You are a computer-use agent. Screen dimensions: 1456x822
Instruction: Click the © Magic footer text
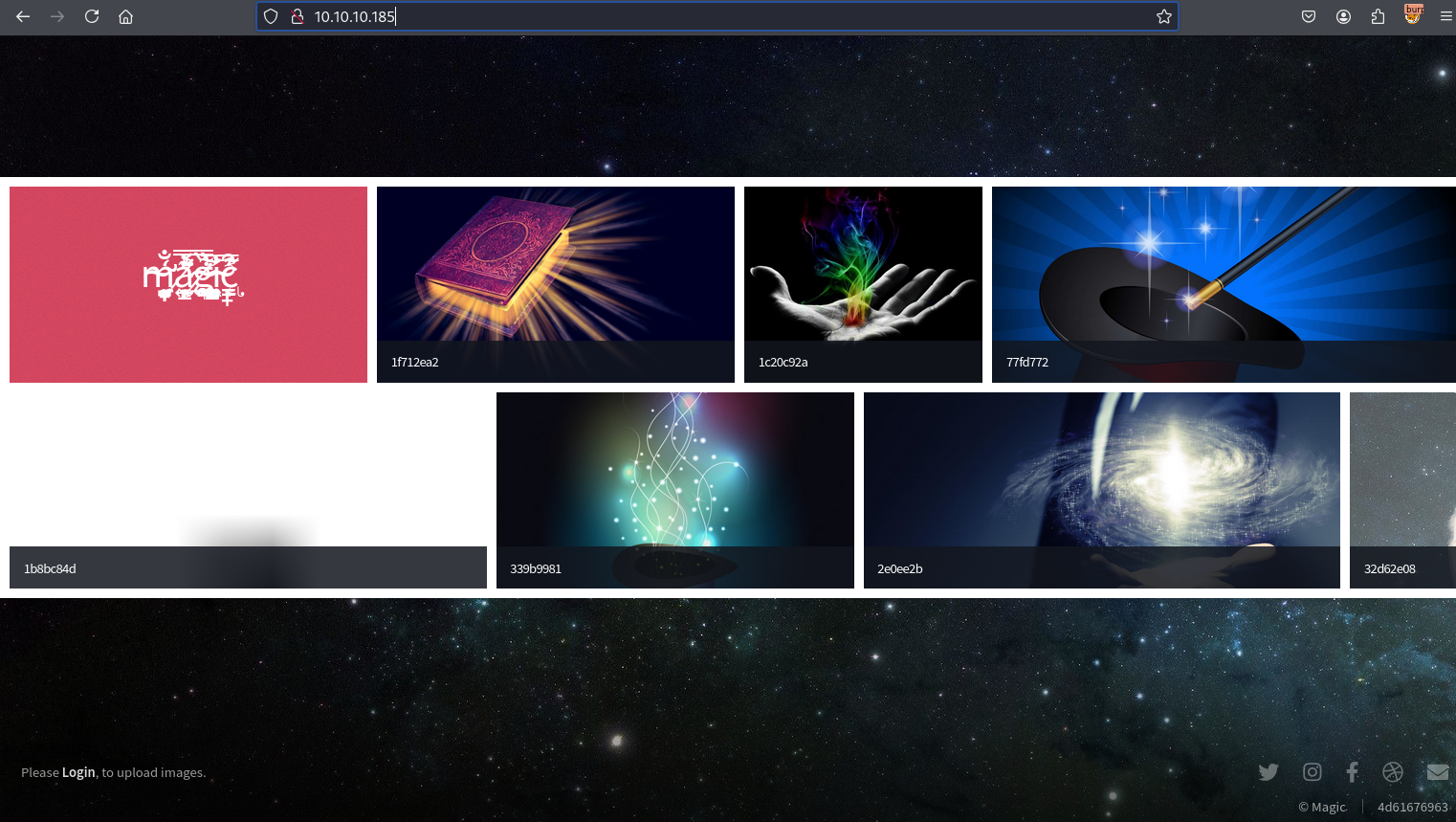click(1322, 807)
